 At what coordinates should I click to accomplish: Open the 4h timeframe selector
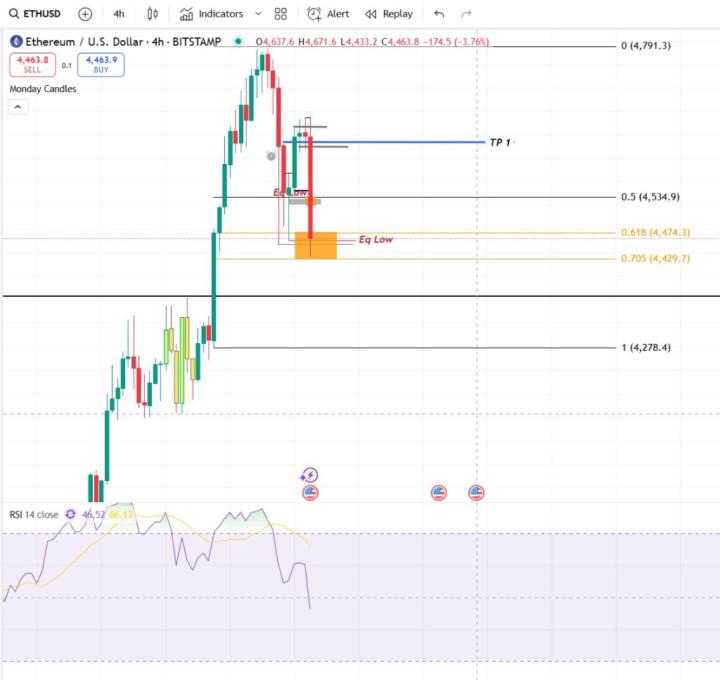(x=119, y=14)
